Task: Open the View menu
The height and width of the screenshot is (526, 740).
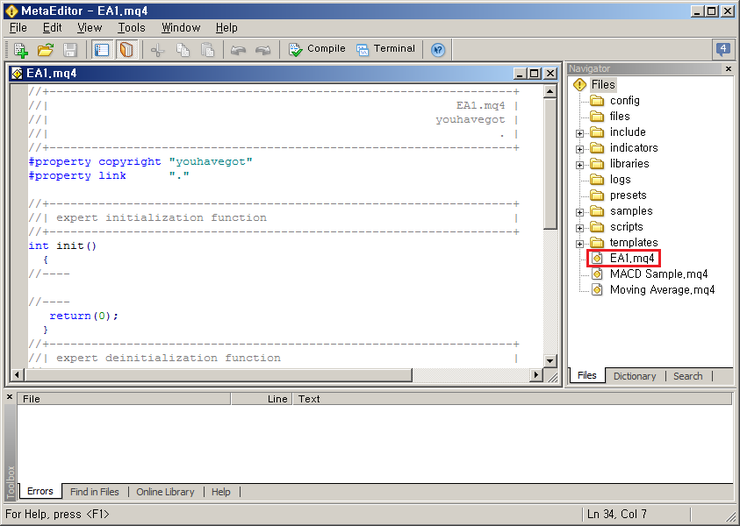Action: (90, 28)
